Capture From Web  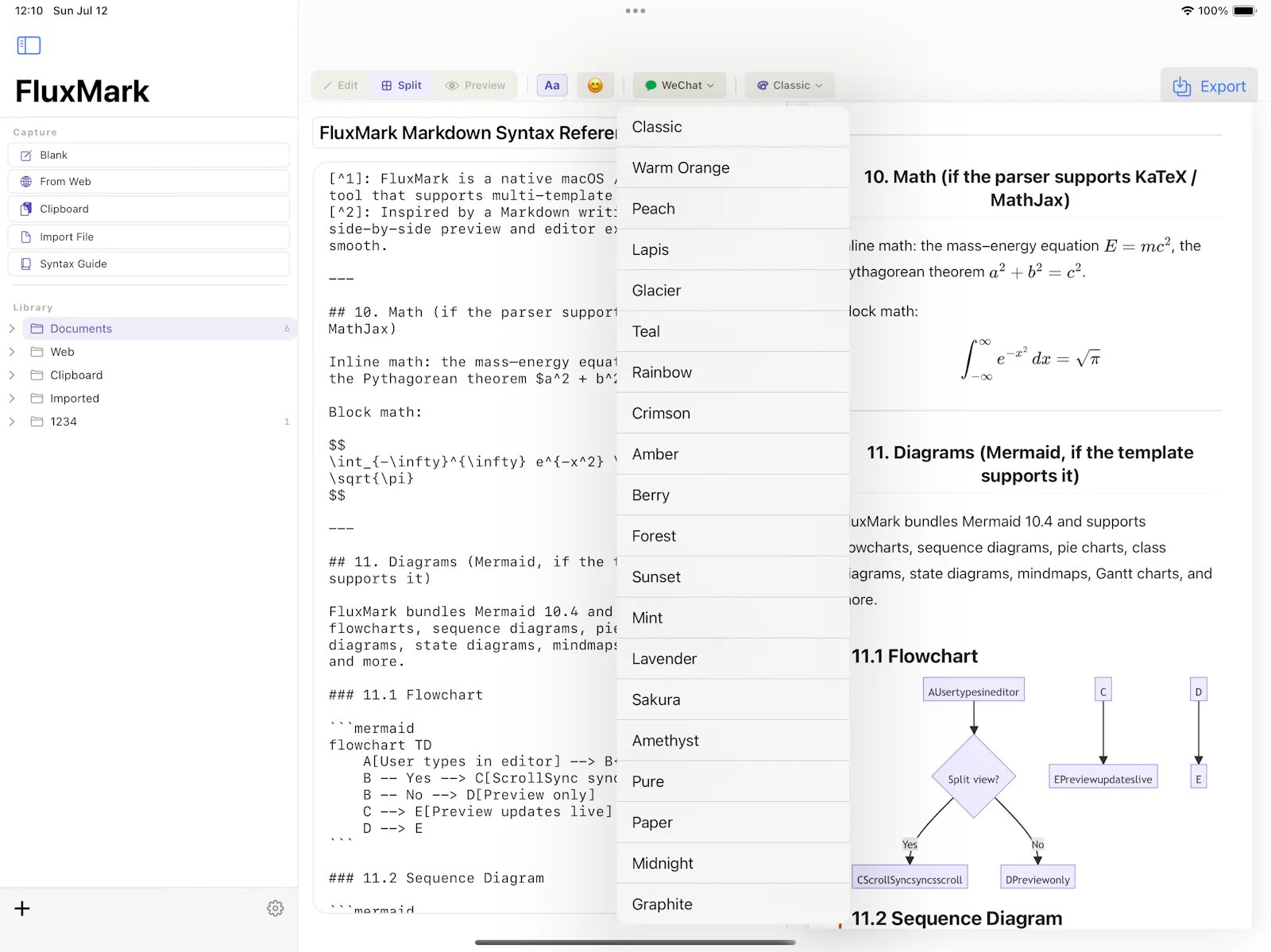point(149,182)
